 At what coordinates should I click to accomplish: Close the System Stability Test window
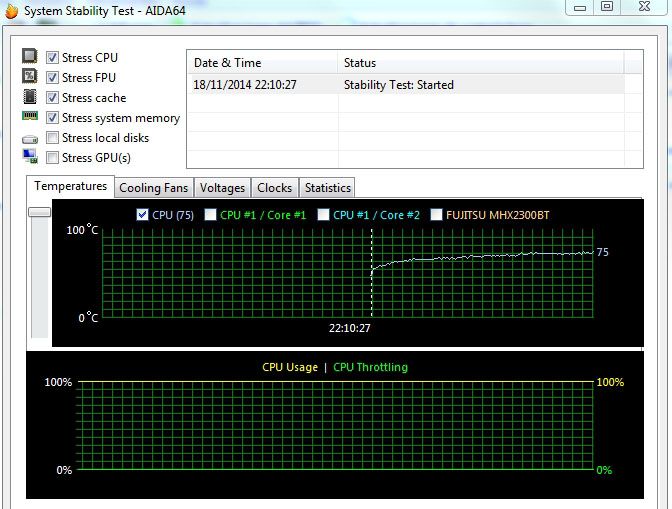pos(644,6)
